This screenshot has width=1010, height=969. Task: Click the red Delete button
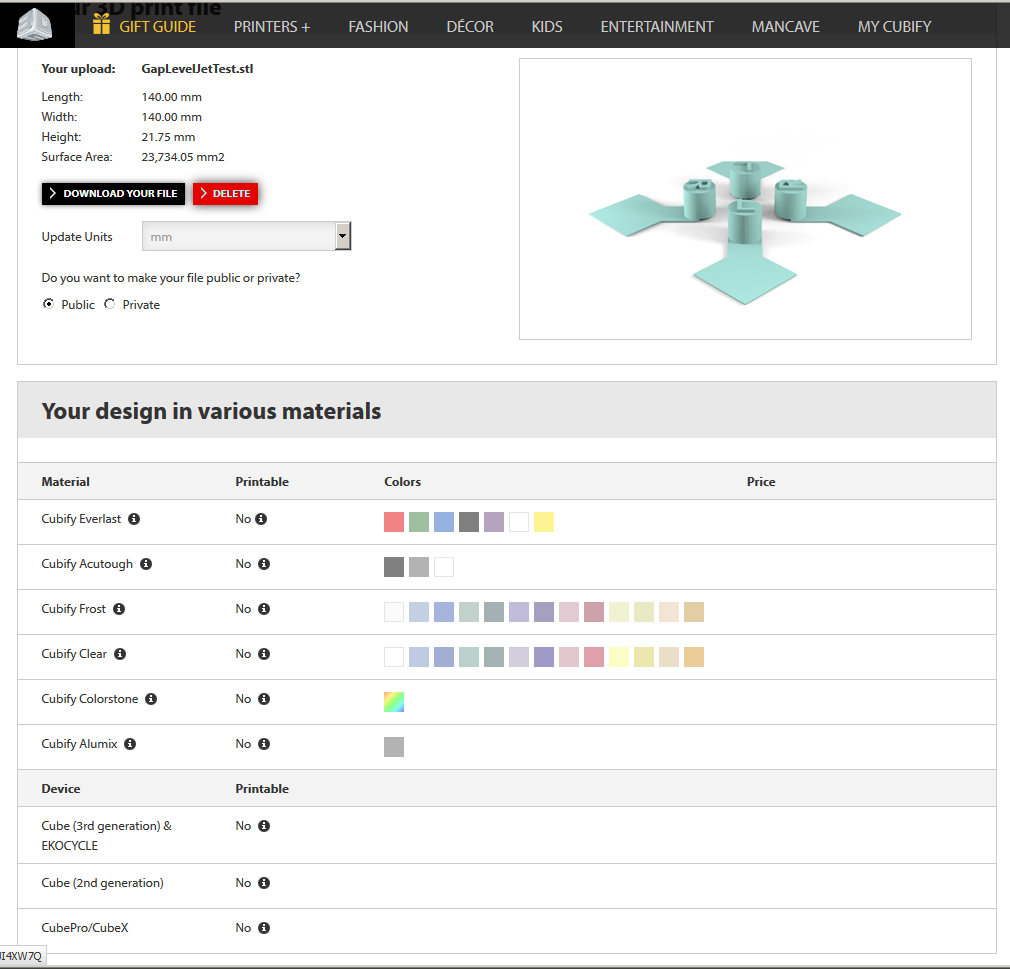pyautogui.click(x=225, y=194)
